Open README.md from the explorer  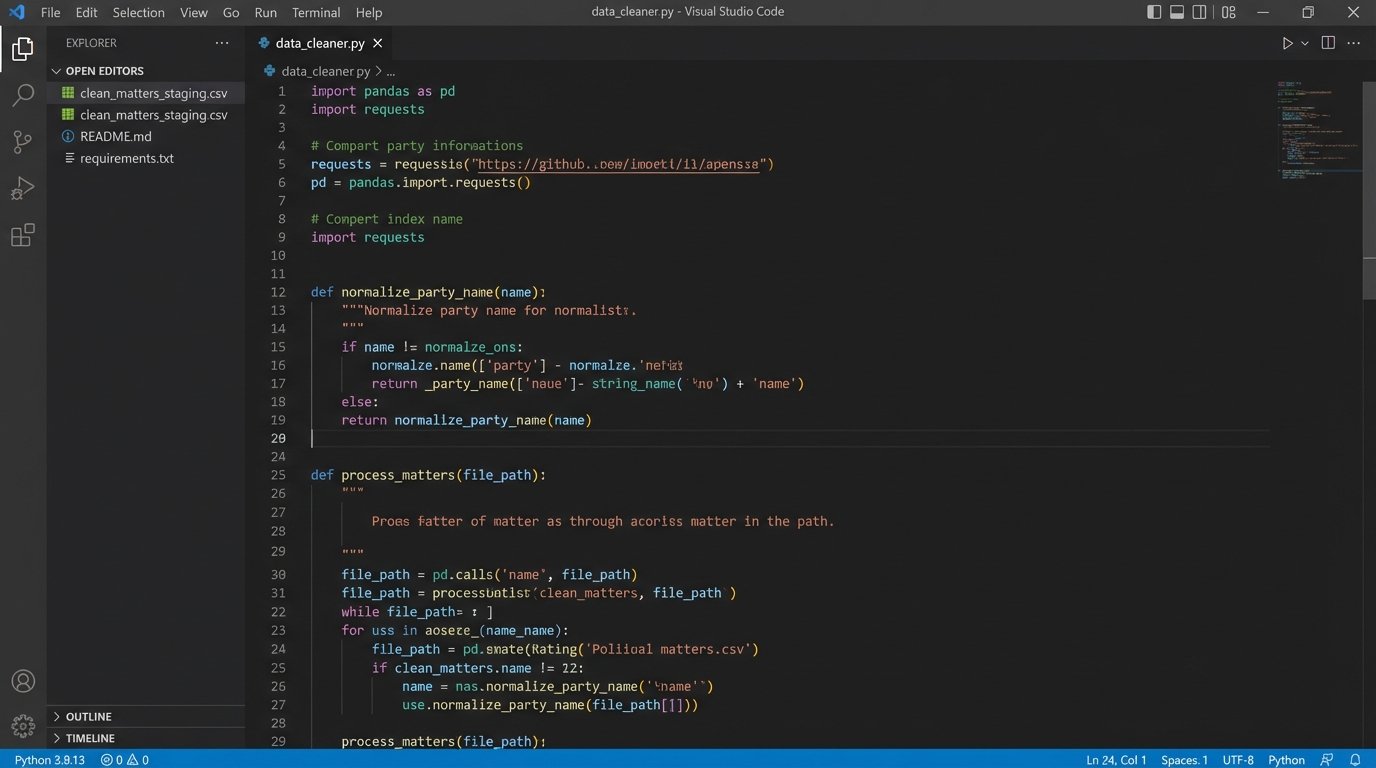point(115,137)
